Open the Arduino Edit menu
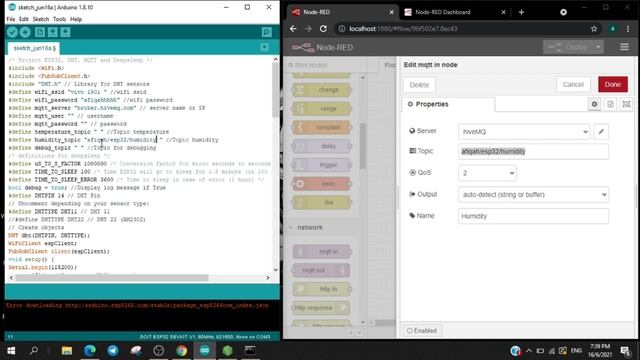Screen dimensions: 640x360 (24, 19)
